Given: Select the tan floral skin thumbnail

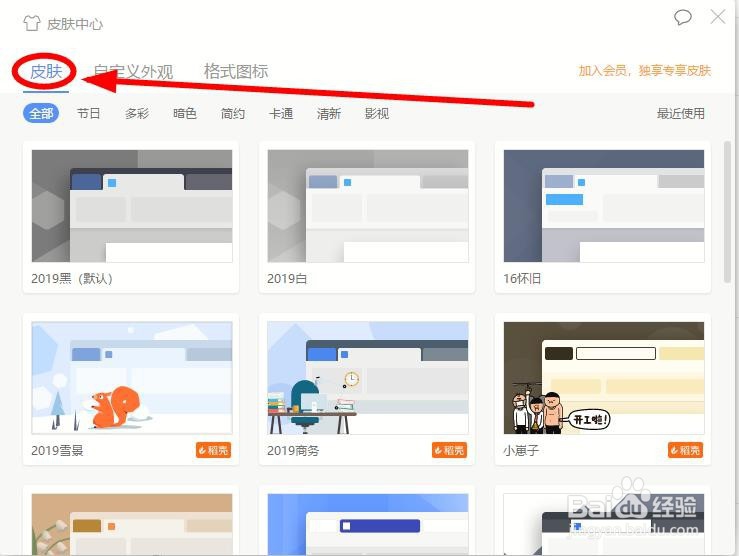Looking at the screenshot, I should tap(132, 524).
